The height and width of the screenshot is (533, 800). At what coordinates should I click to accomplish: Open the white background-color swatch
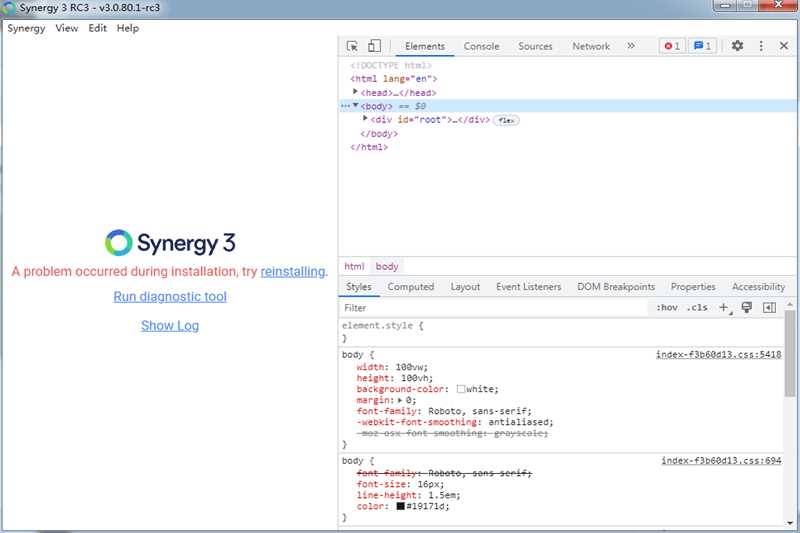(x=461, y=389)
